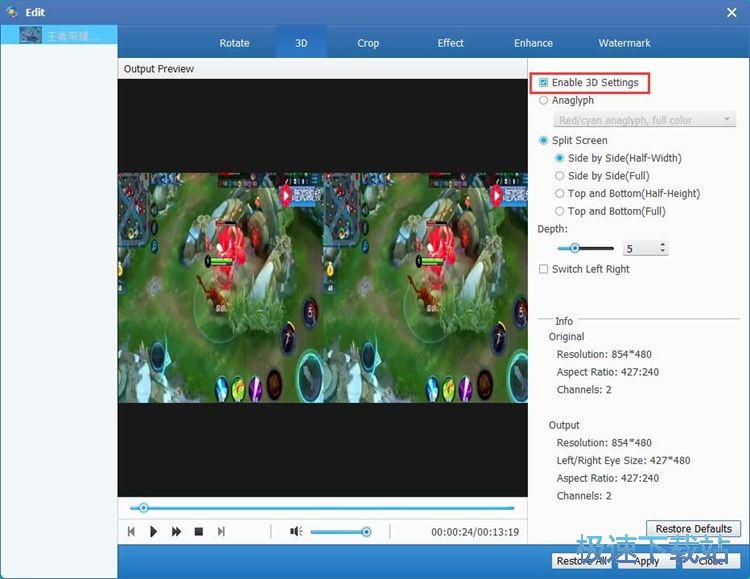Click the fast forward icon
Screen dimensions: 750x579
(176, 532)
